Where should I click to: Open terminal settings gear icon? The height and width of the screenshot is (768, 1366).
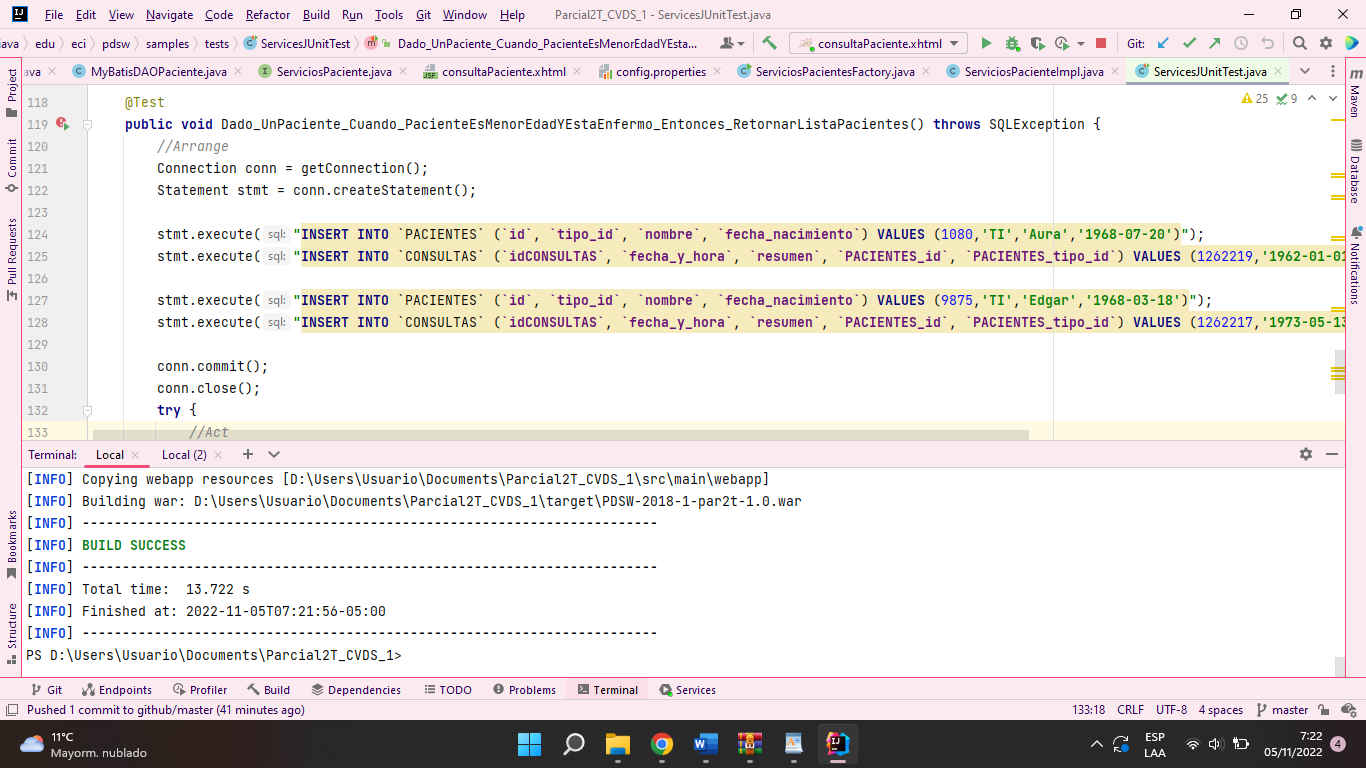click(1306, 454)
